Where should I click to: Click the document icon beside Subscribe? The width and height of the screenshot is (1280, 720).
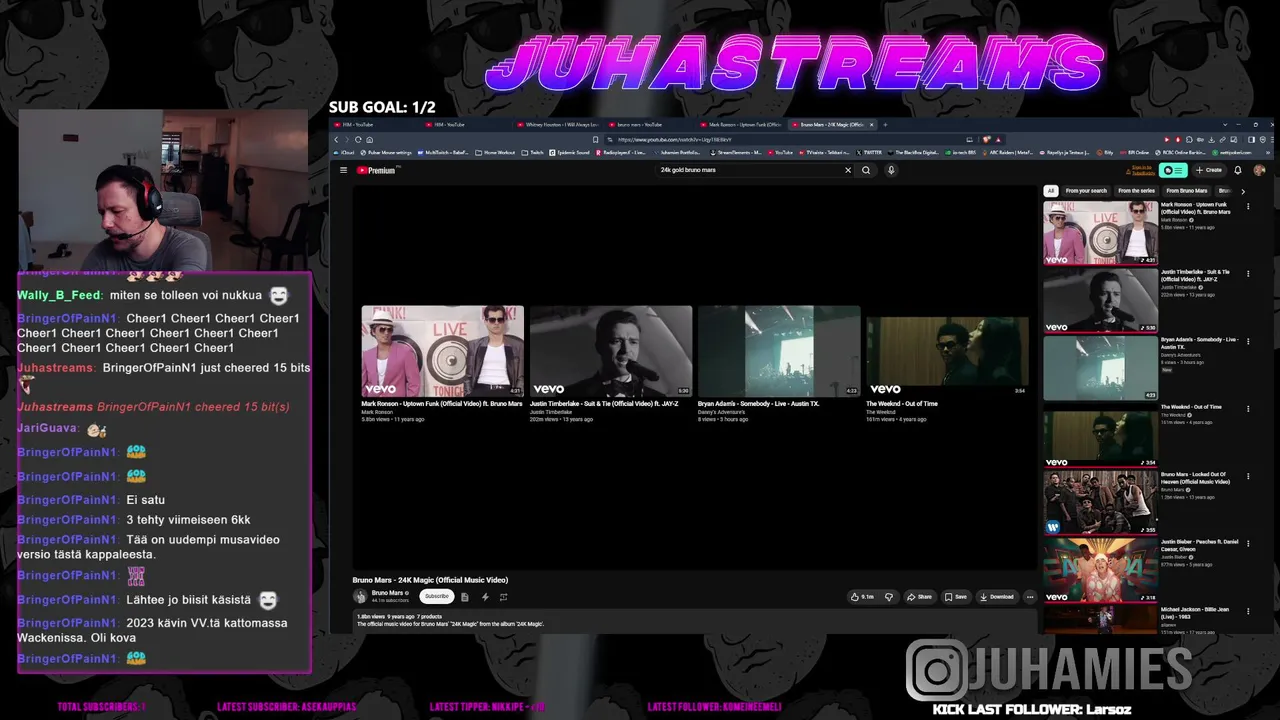[465, 597]
